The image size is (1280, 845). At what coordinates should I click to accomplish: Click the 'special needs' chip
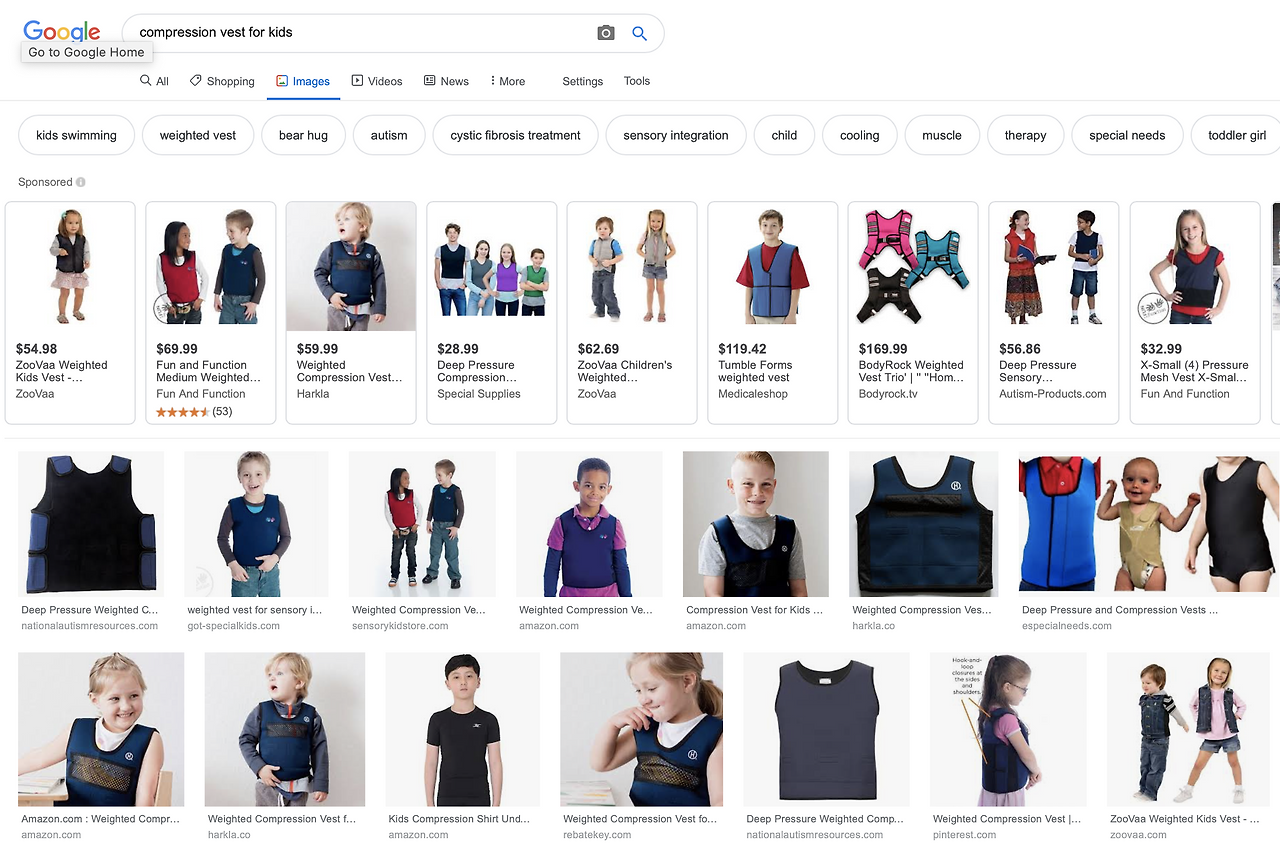point(1127,135)
